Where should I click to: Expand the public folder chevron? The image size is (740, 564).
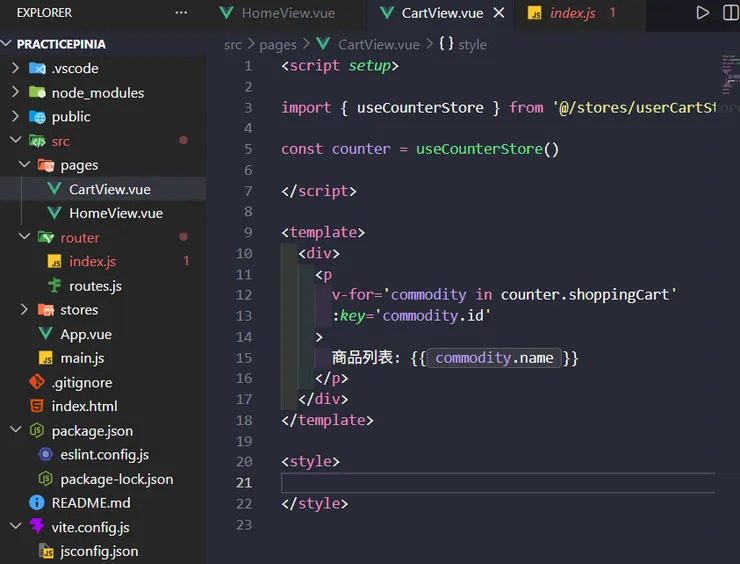15,117
